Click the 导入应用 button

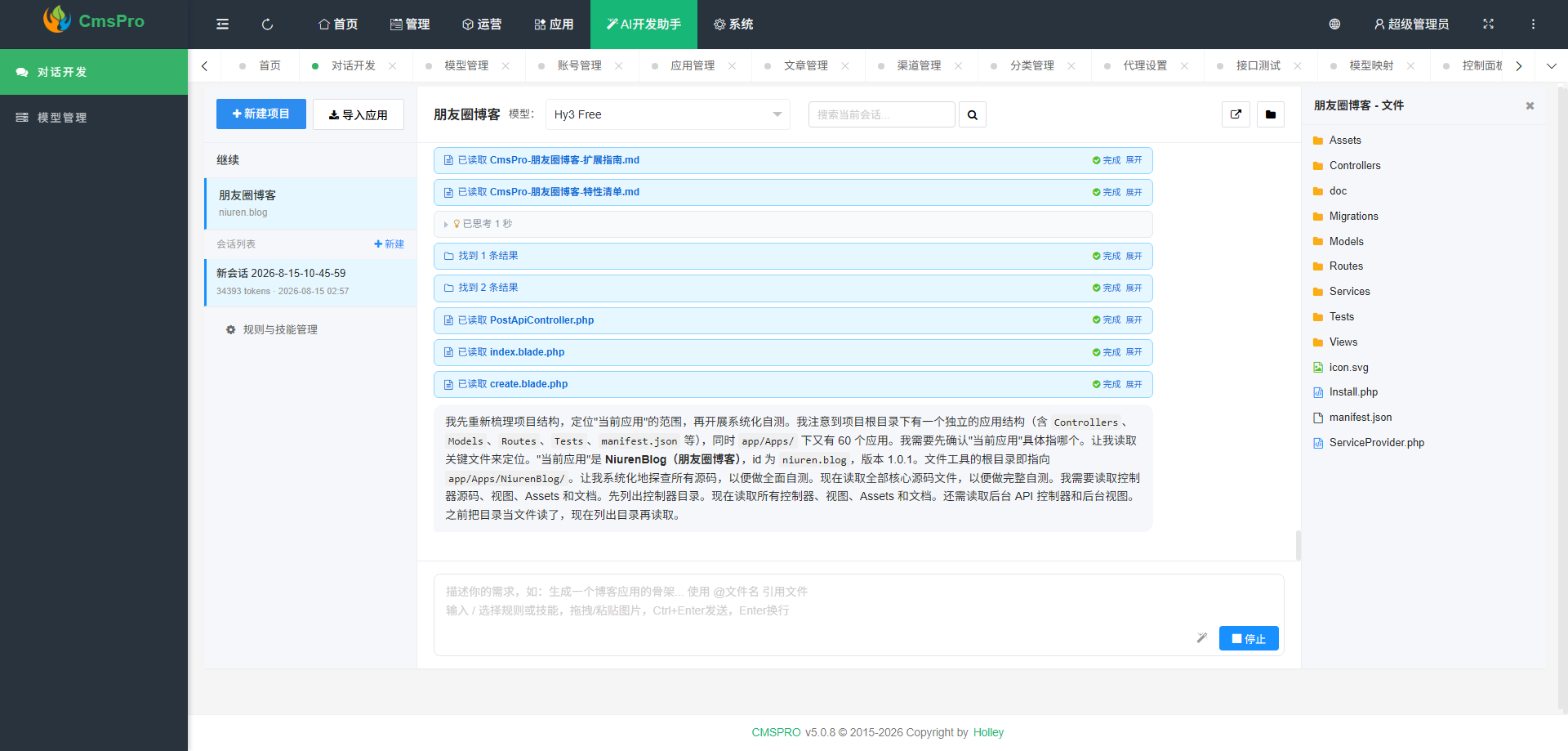tap(359, 114)
